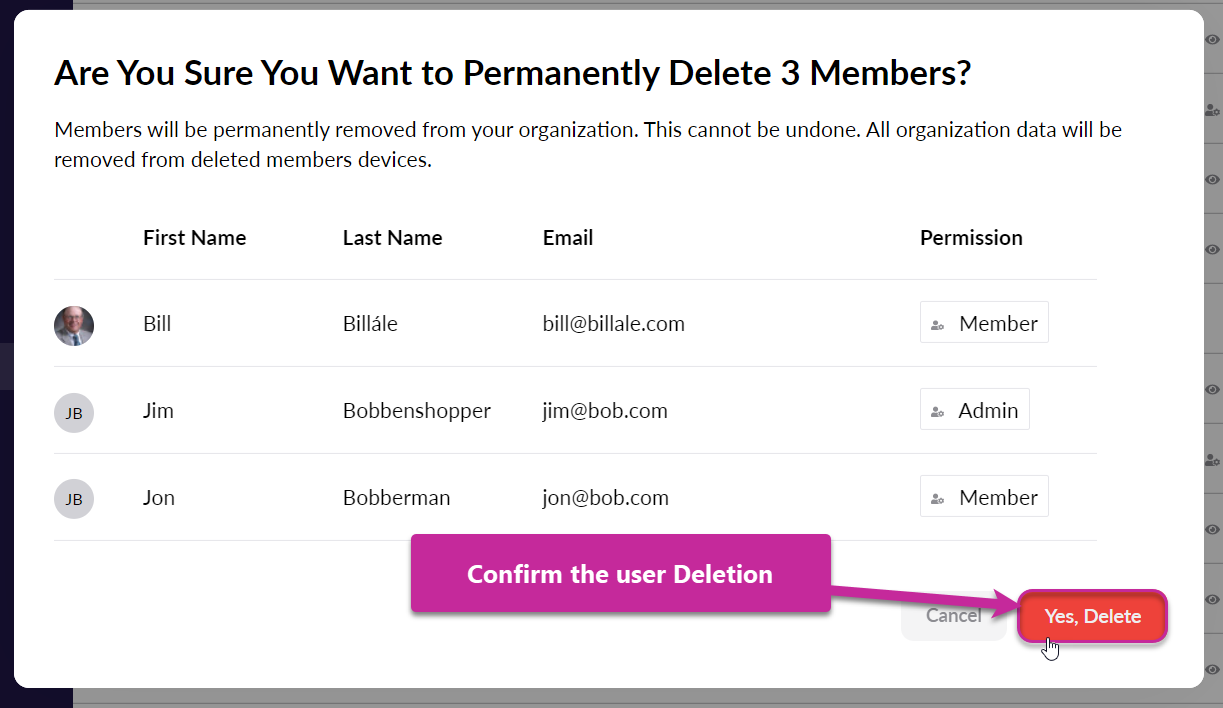
Task: Click the user-gear icon in Bill's permission button
Action: click(938, 325)
